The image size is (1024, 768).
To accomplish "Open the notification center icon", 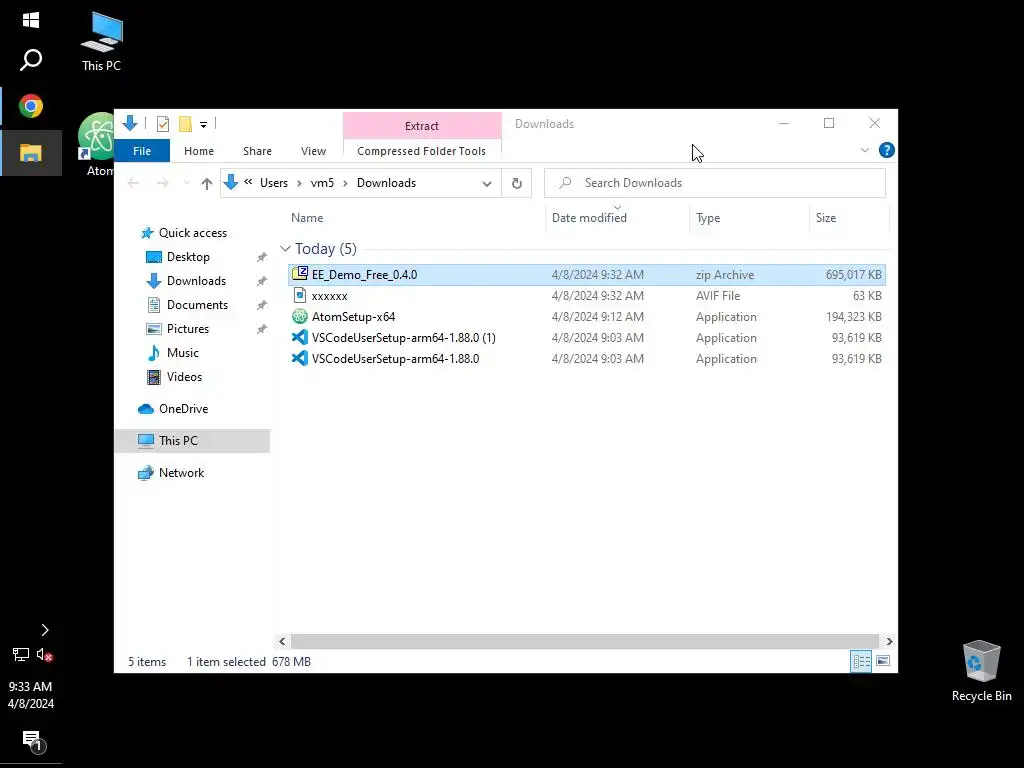I will coord(33,741).
